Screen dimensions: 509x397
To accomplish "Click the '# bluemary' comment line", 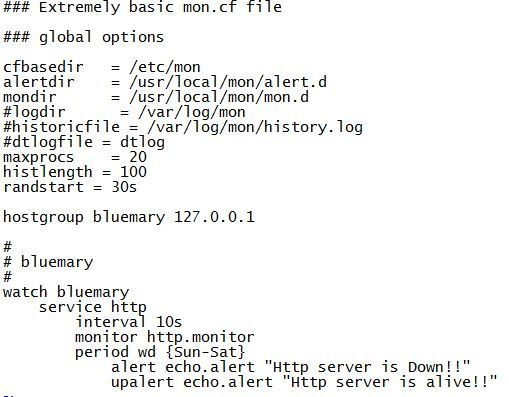I will click(48, 262).
